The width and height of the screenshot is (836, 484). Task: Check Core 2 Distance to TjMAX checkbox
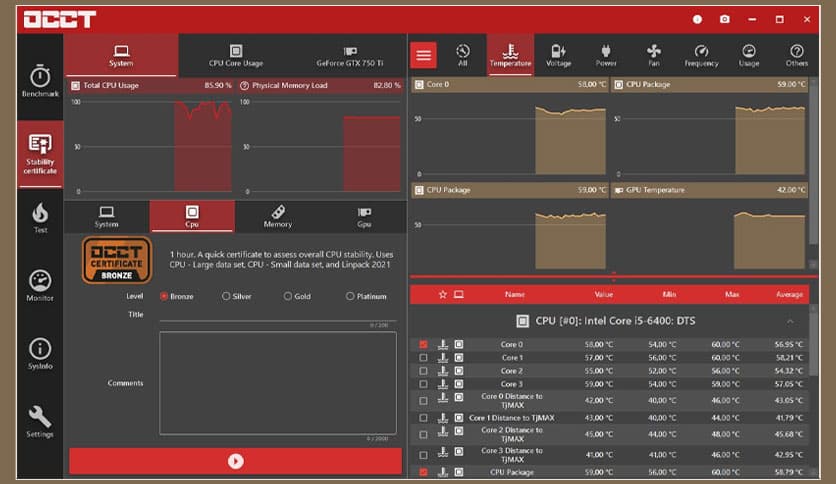pos(423,434)
